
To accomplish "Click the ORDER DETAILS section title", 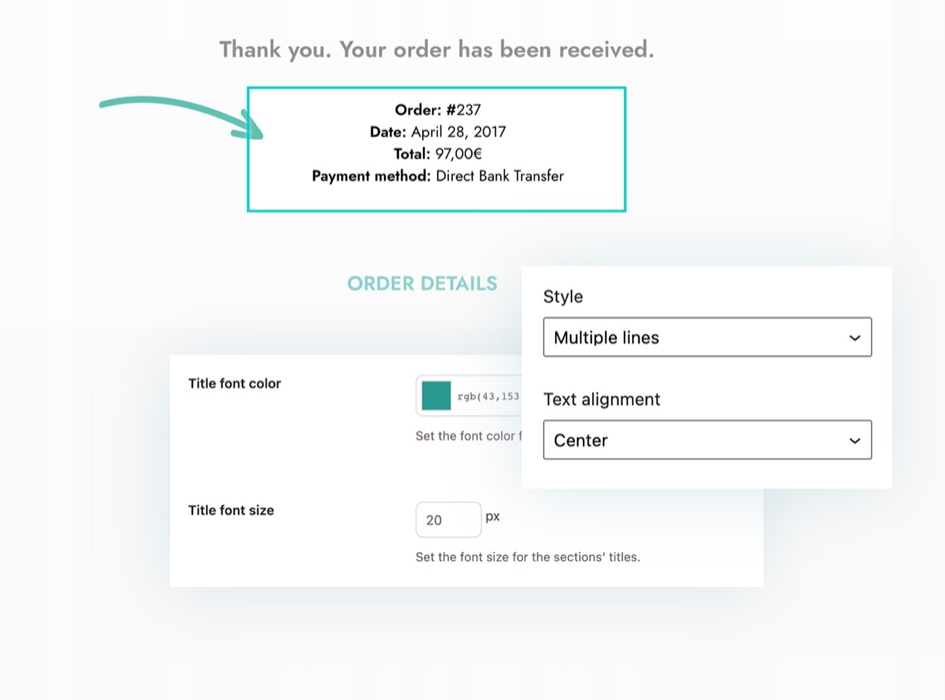I will point(422,284).
